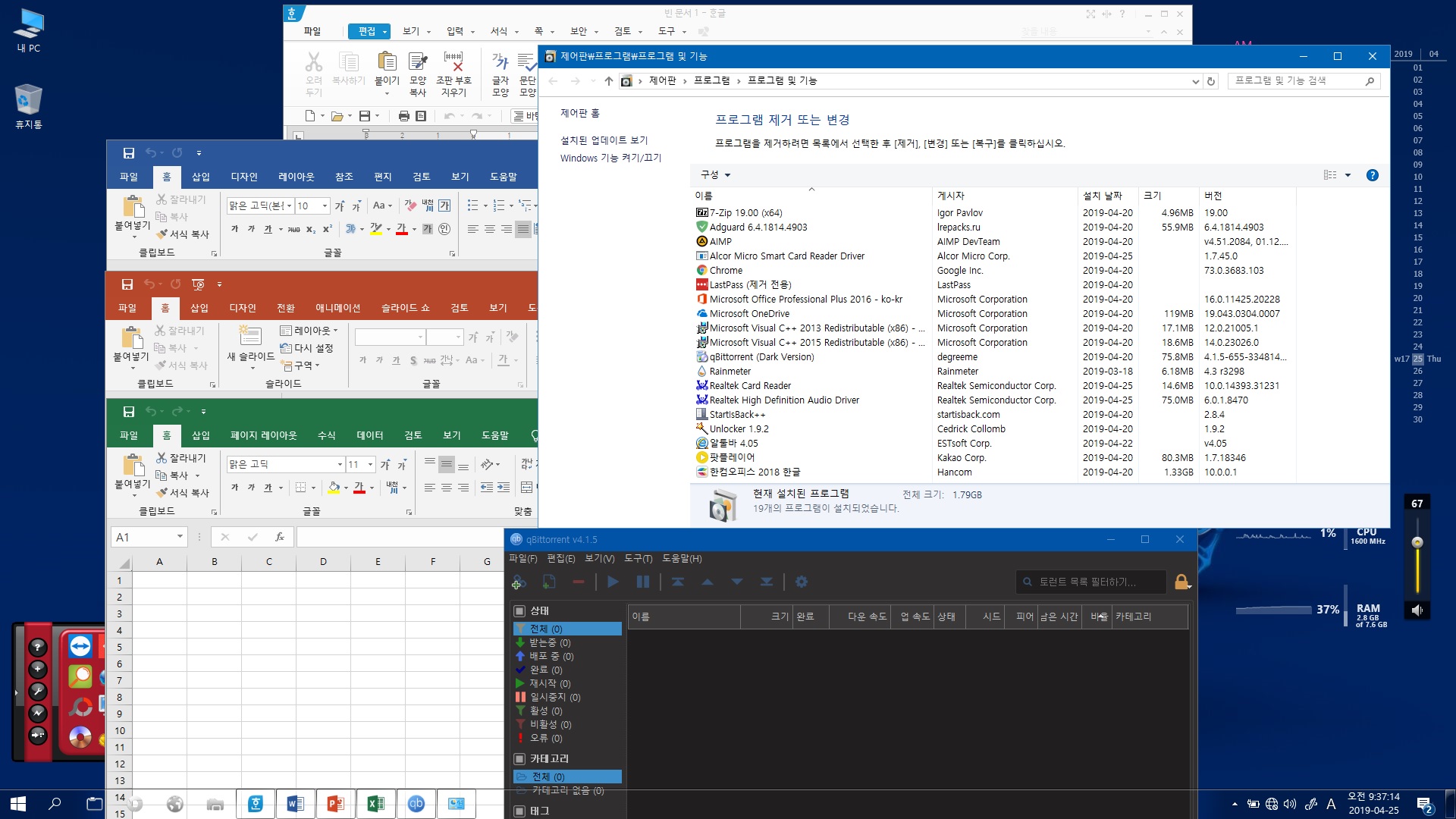Viewport: 1456px width, 819px height.
Task: Click qBittorrent delete torrent minus icon
Action: coord(579,582)
